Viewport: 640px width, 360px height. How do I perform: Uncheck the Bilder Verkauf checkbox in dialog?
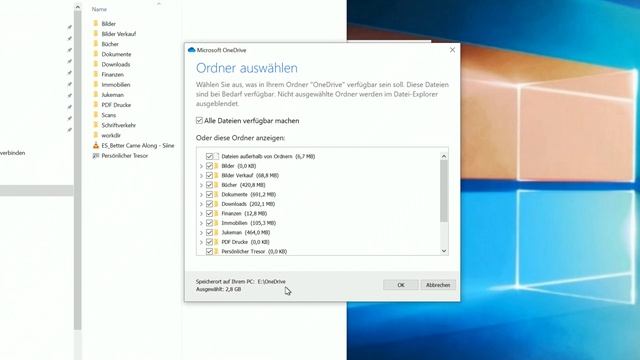click(209, 175)
